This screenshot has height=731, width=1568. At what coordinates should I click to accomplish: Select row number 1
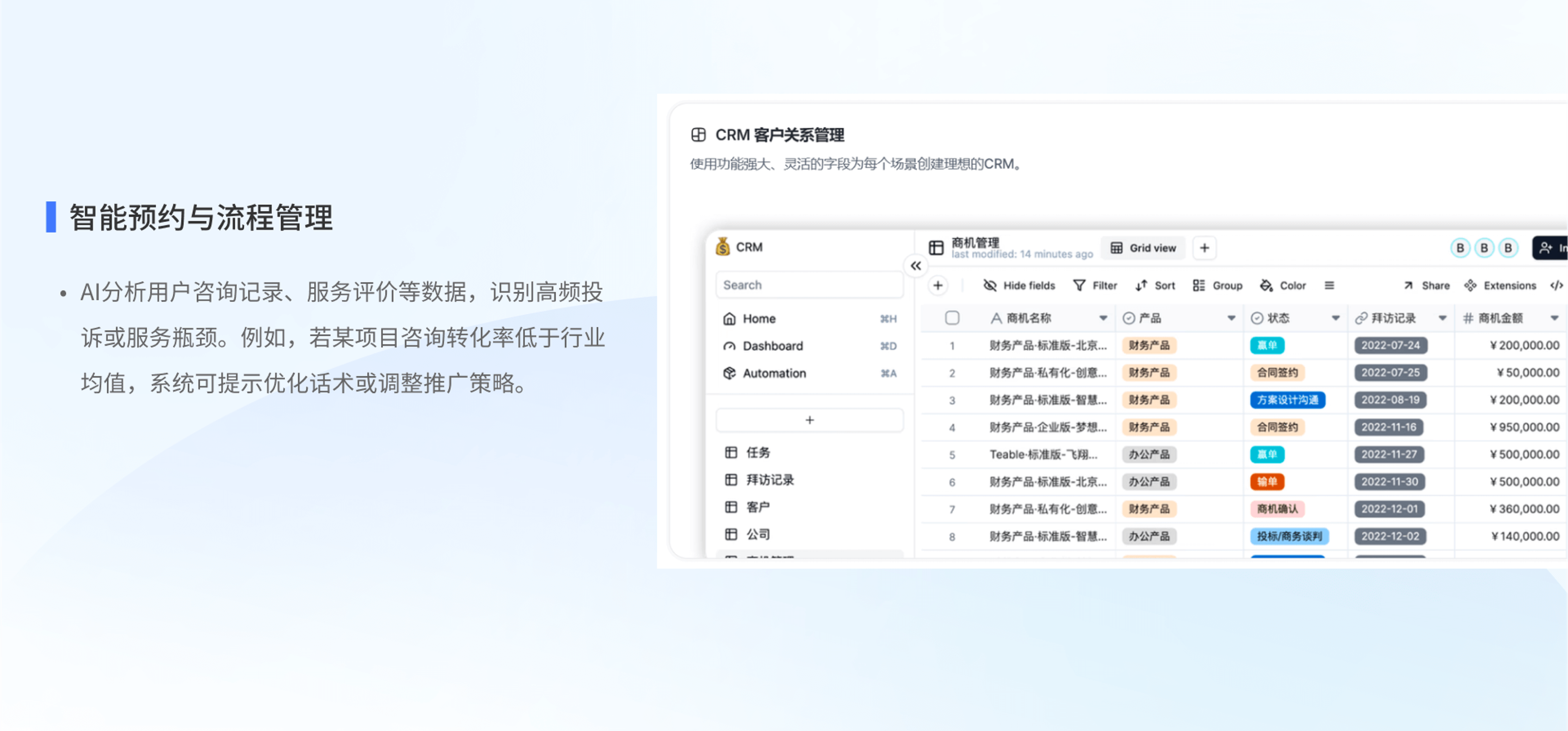point(952,346)
